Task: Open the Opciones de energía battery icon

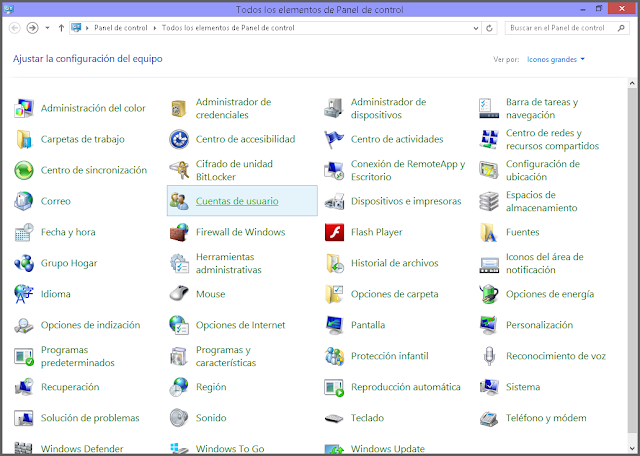Action: tap(489, 294)
